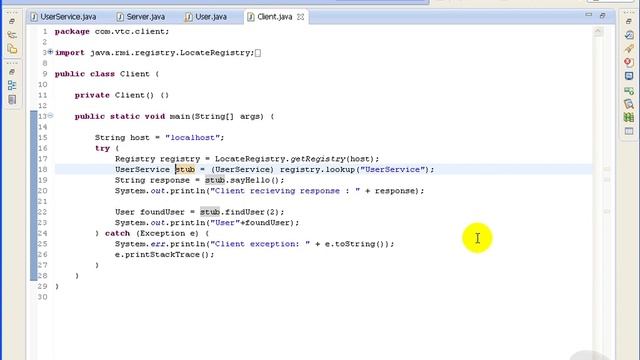Open the orange arrow view icon in right trim
Viewport: 640px width, 360px height.
(629, 49)
